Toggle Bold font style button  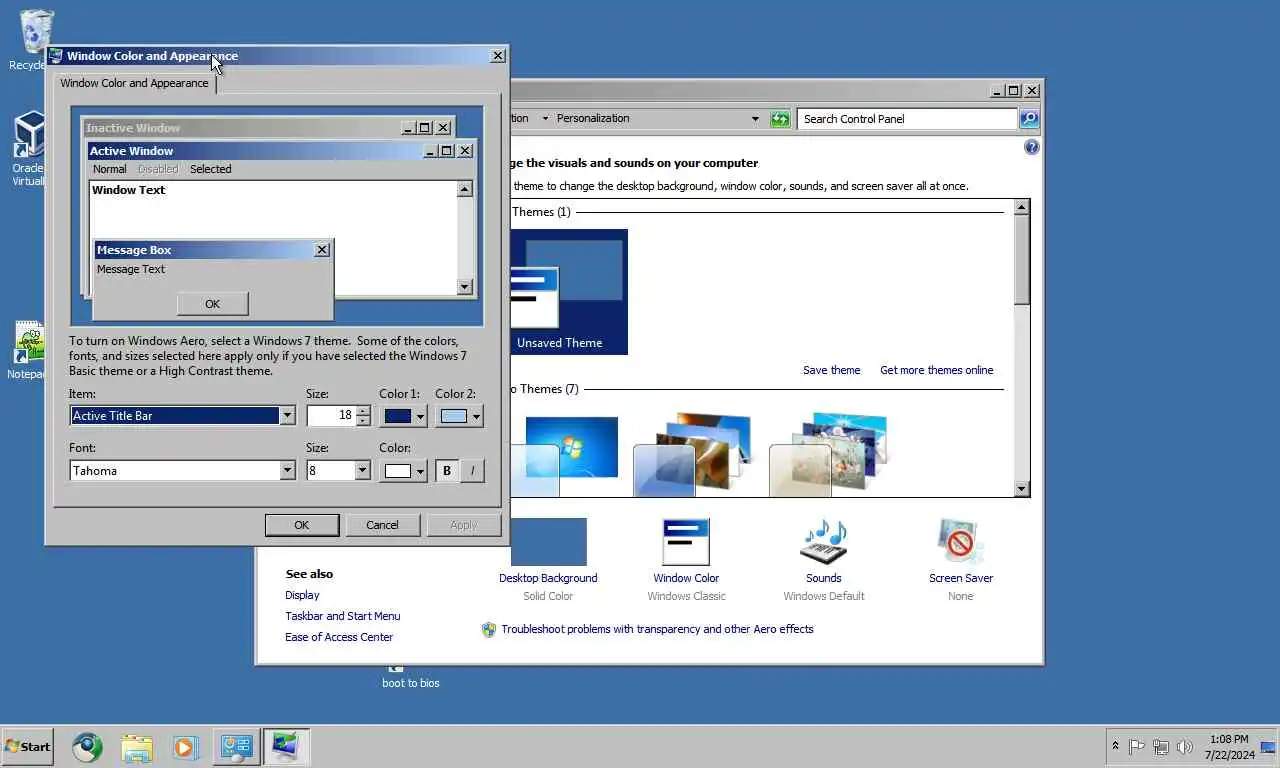pyautogui.click(x=447, y=470)
